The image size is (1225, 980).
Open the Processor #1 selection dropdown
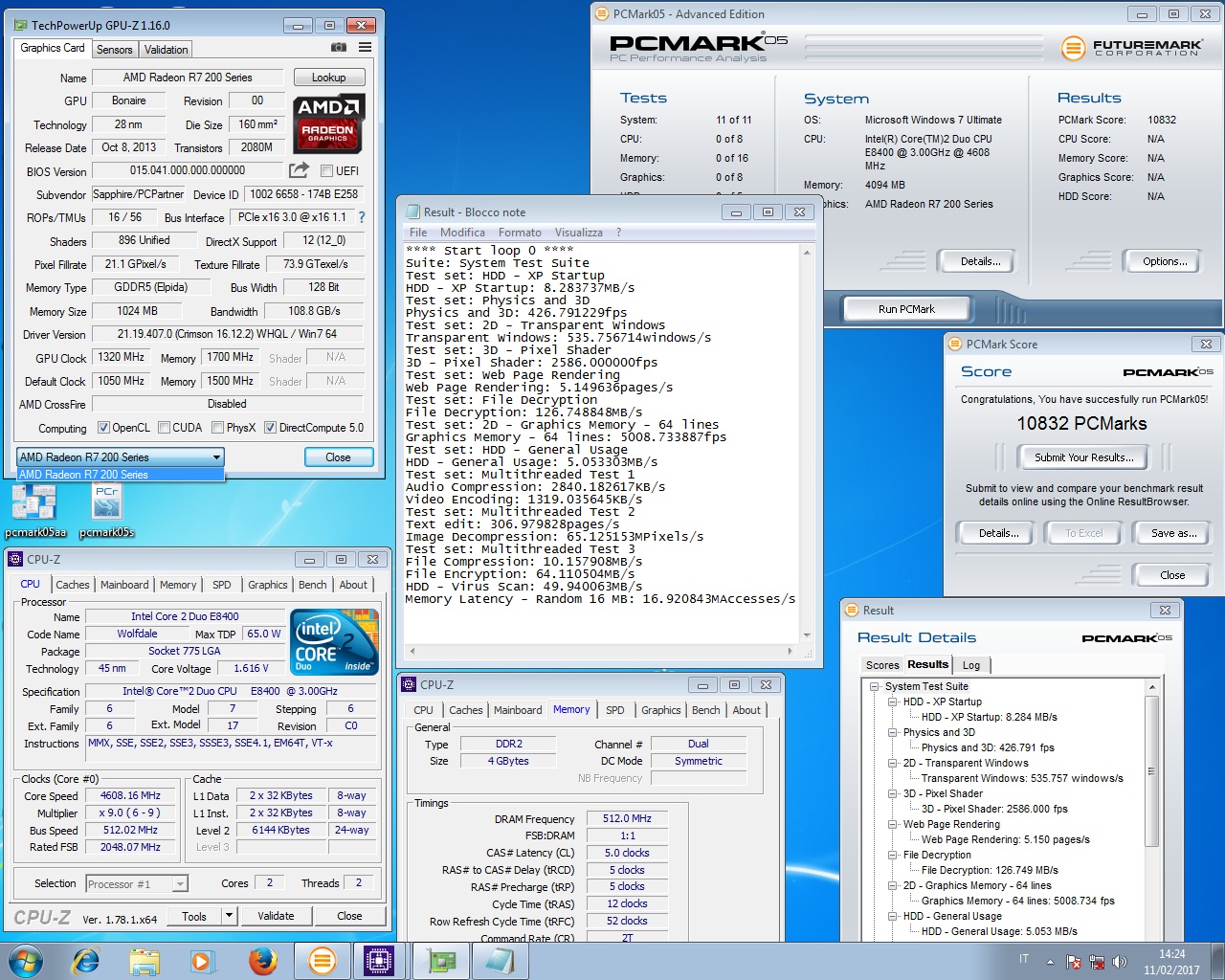[x=137, y=883]
